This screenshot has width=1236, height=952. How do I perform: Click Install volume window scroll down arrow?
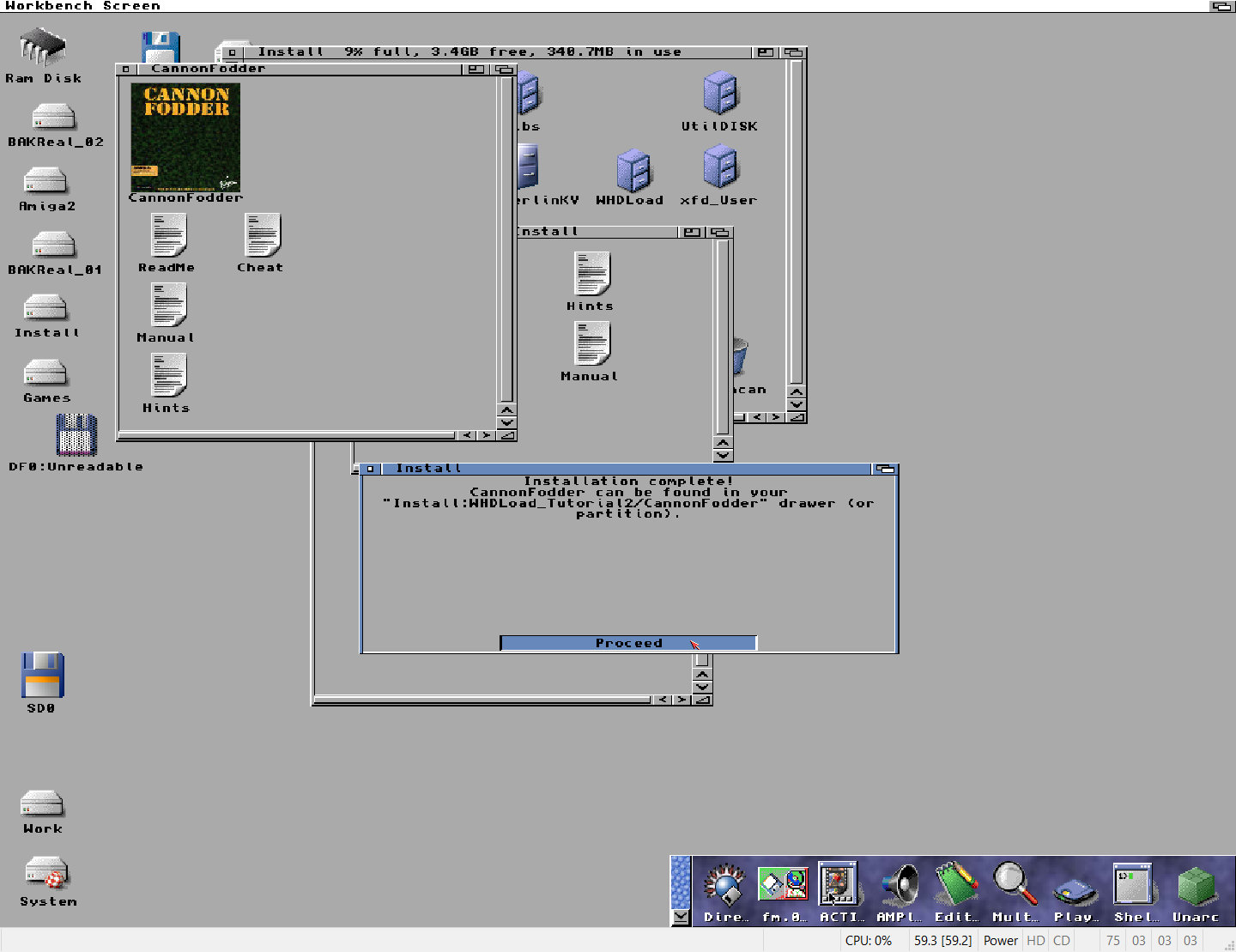click(797, 404)
